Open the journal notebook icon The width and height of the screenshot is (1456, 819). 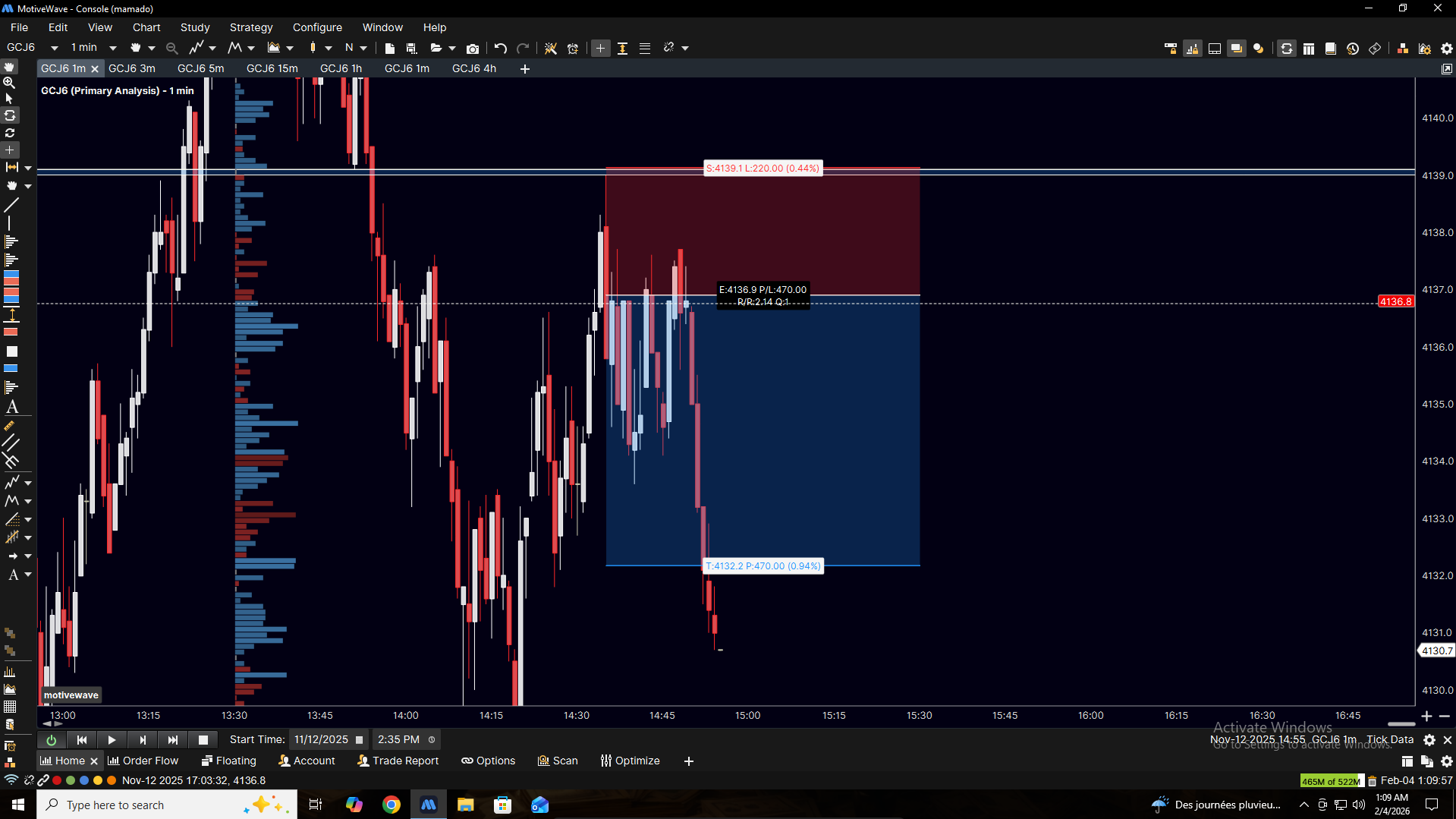[1331, 49]
